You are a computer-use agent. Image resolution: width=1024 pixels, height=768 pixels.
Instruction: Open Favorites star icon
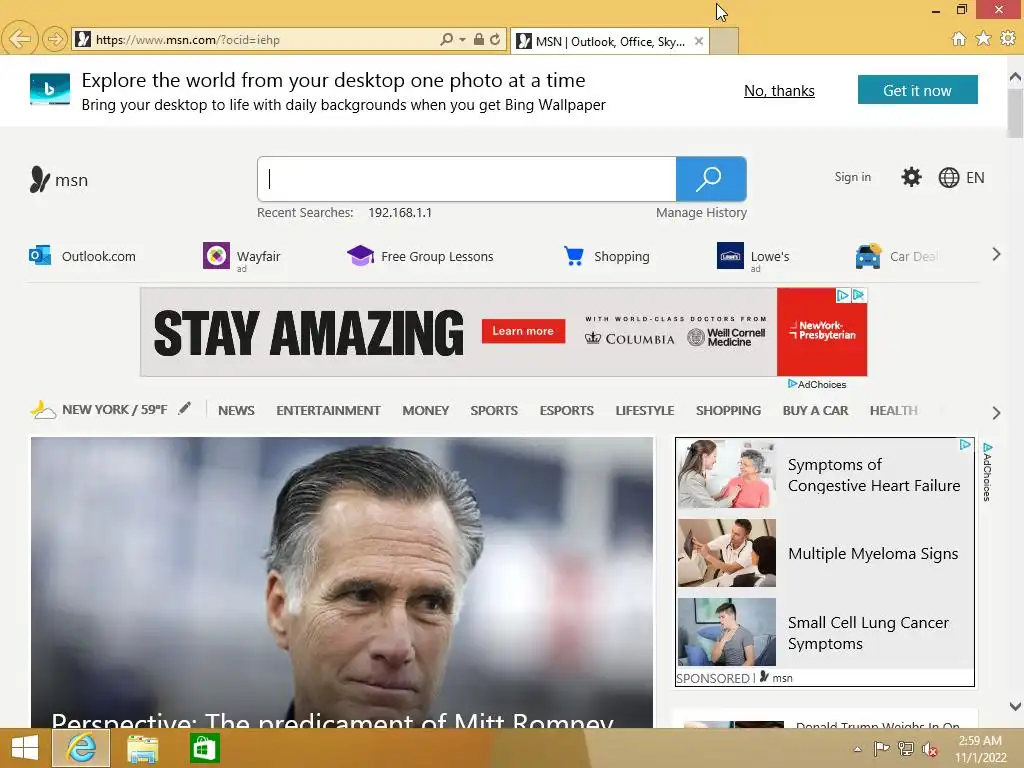tap(983, 39)
